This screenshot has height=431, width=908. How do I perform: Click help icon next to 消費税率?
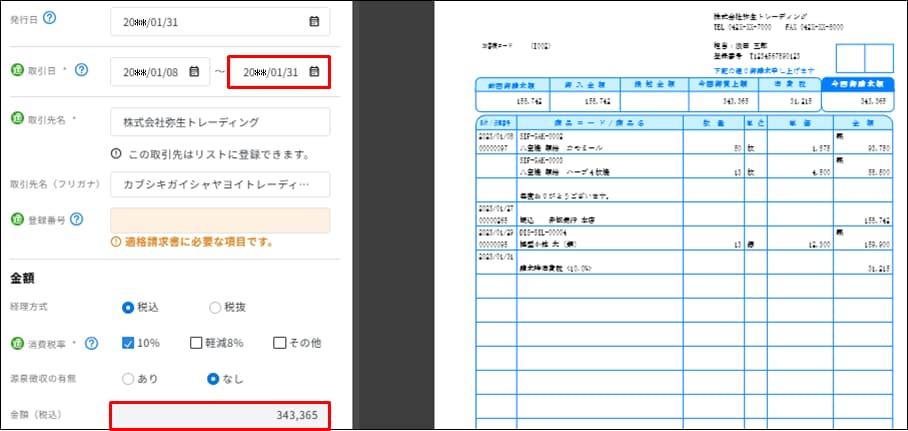click(x=91, y=343)
